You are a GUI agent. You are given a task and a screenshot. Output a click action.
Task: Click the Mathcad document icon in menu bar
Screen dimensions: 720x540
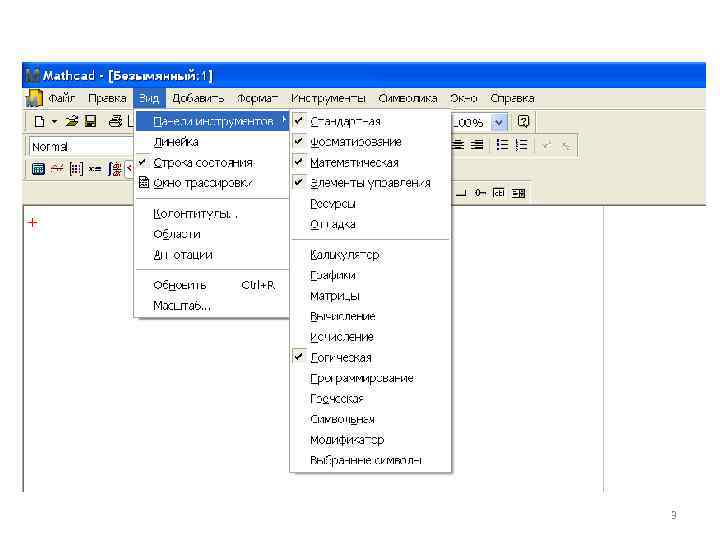[x=34, y=98]
